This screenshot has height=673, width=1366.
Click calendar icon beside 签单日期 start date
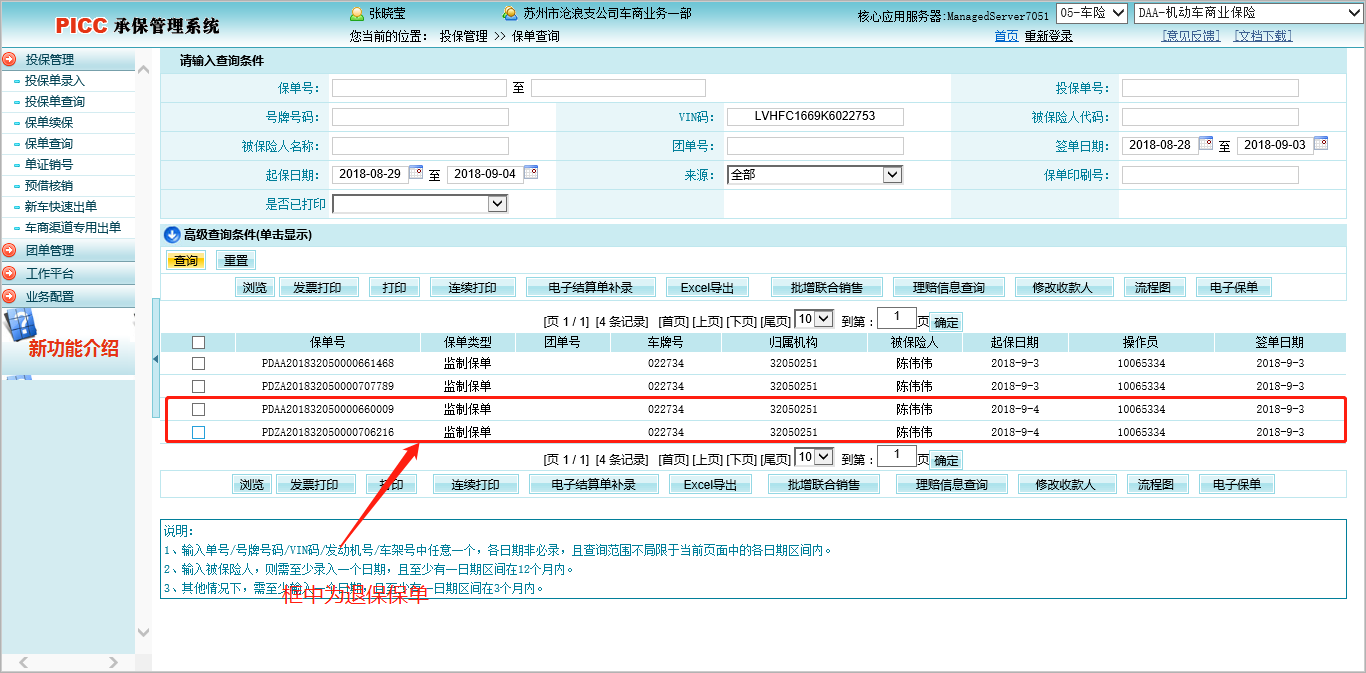pos(1206,144)
